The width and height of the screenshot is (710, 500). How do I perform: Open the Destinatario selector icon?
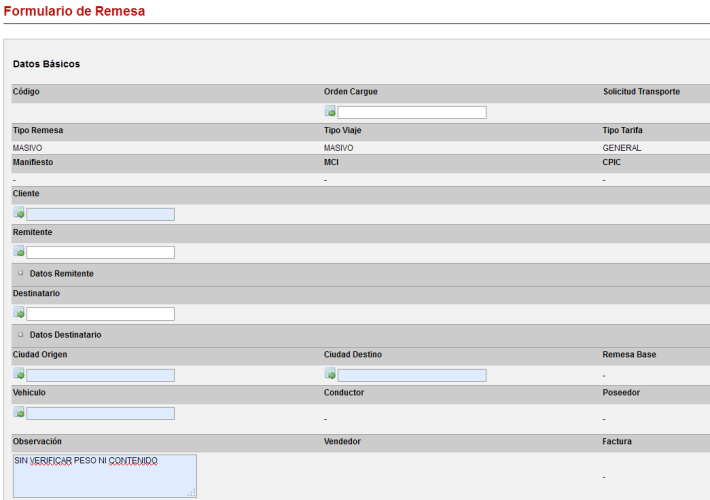[x=19, y=314]
